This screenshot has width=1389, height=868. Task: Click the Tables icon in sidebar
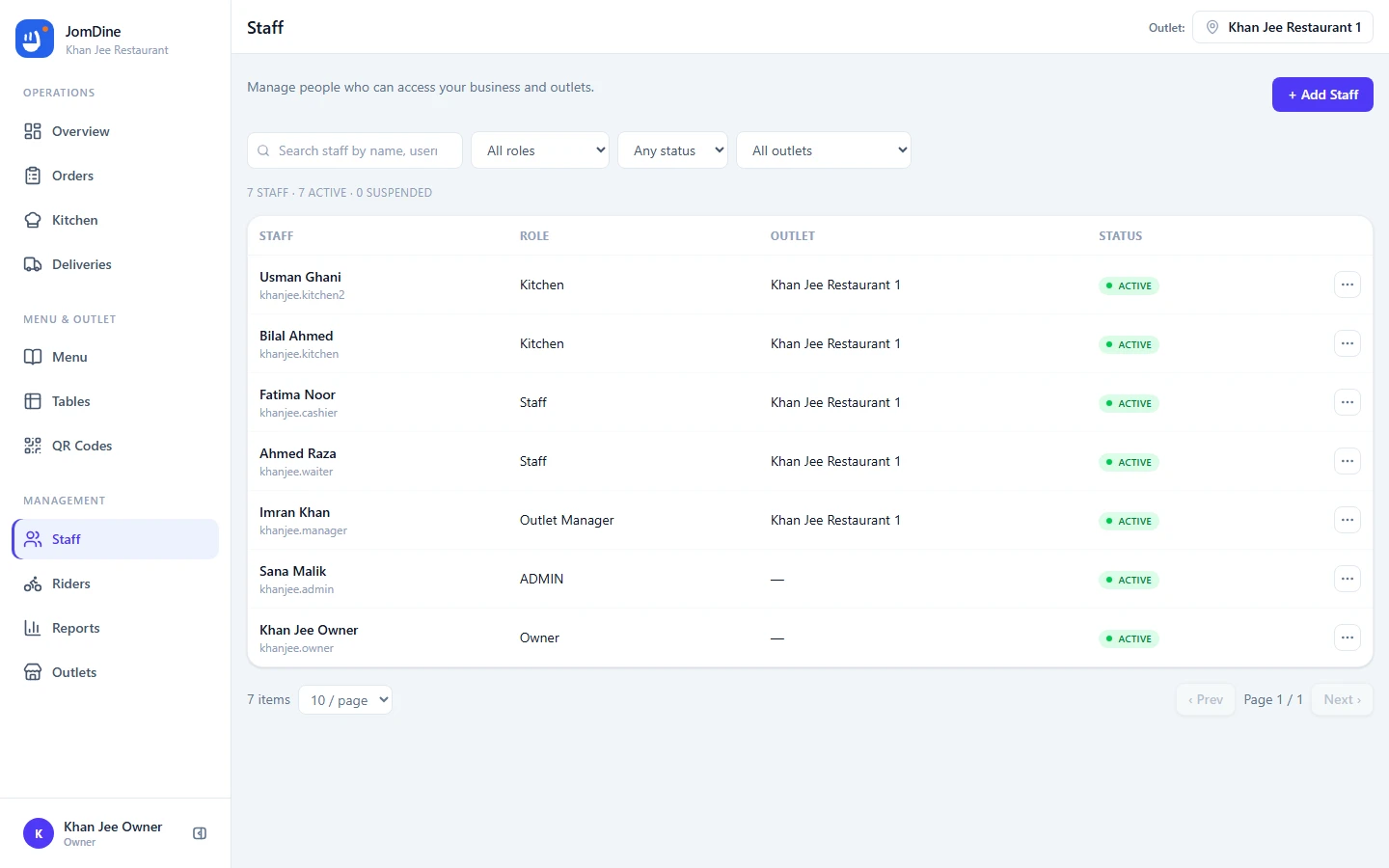click(x=33, y=401)
